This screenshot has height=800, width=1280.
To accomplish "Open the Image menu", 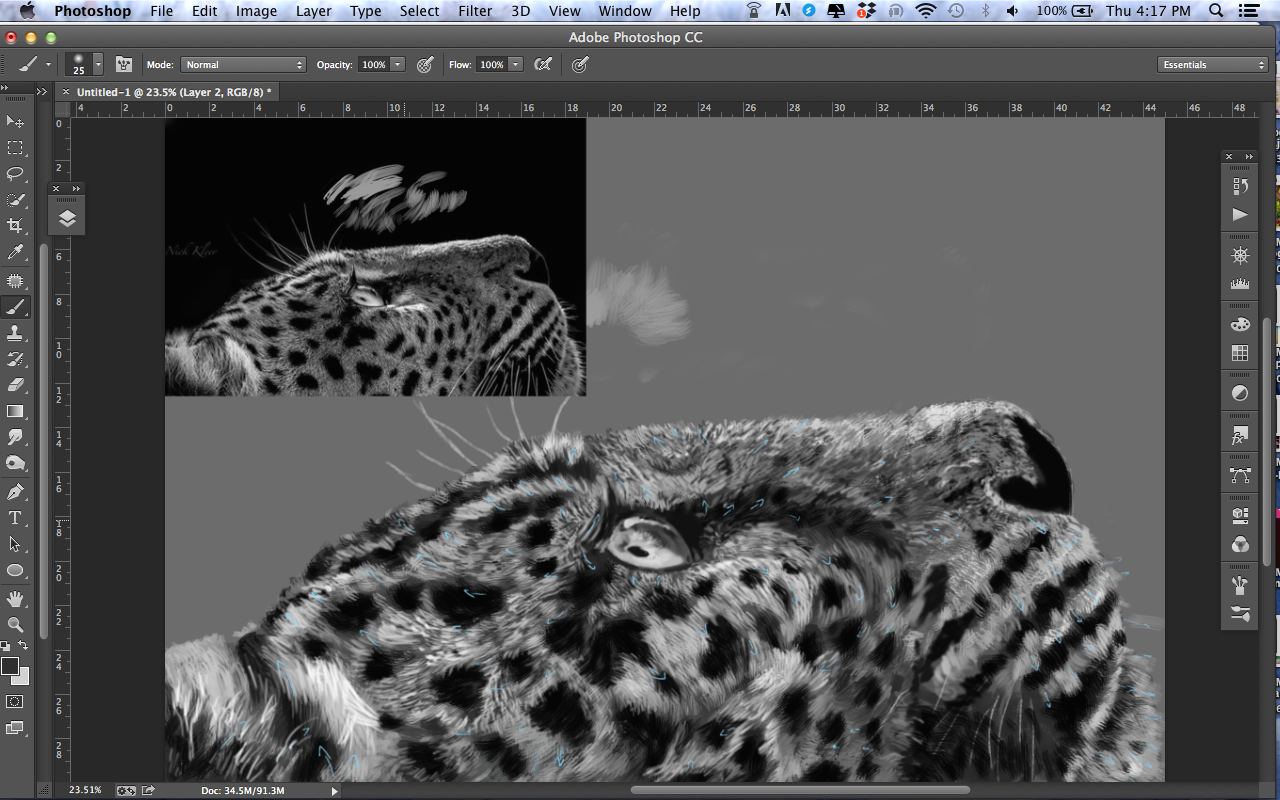I will point(256,11).
